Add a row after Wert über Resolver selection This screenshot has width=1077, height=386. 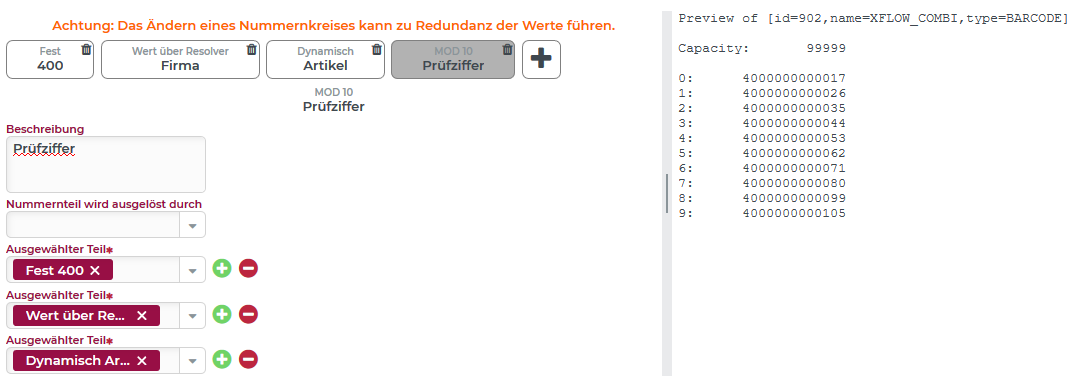point(222,315)
